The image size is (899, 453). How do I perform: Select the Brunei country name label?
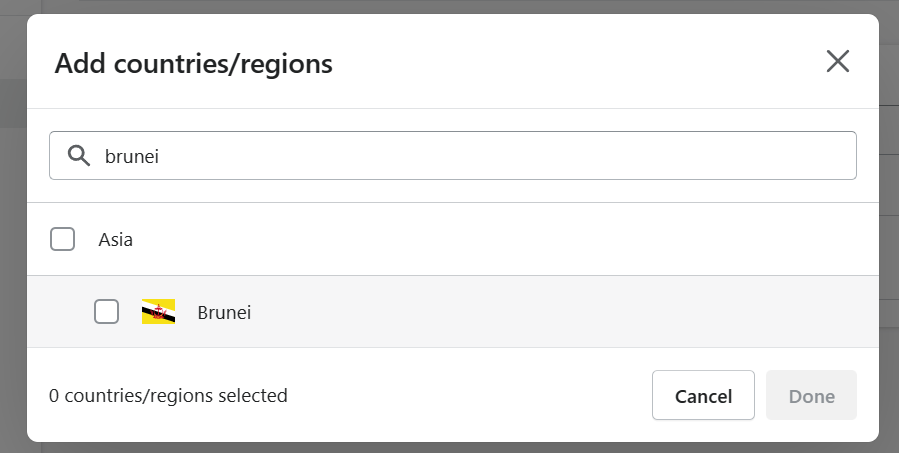pos(224,313)
